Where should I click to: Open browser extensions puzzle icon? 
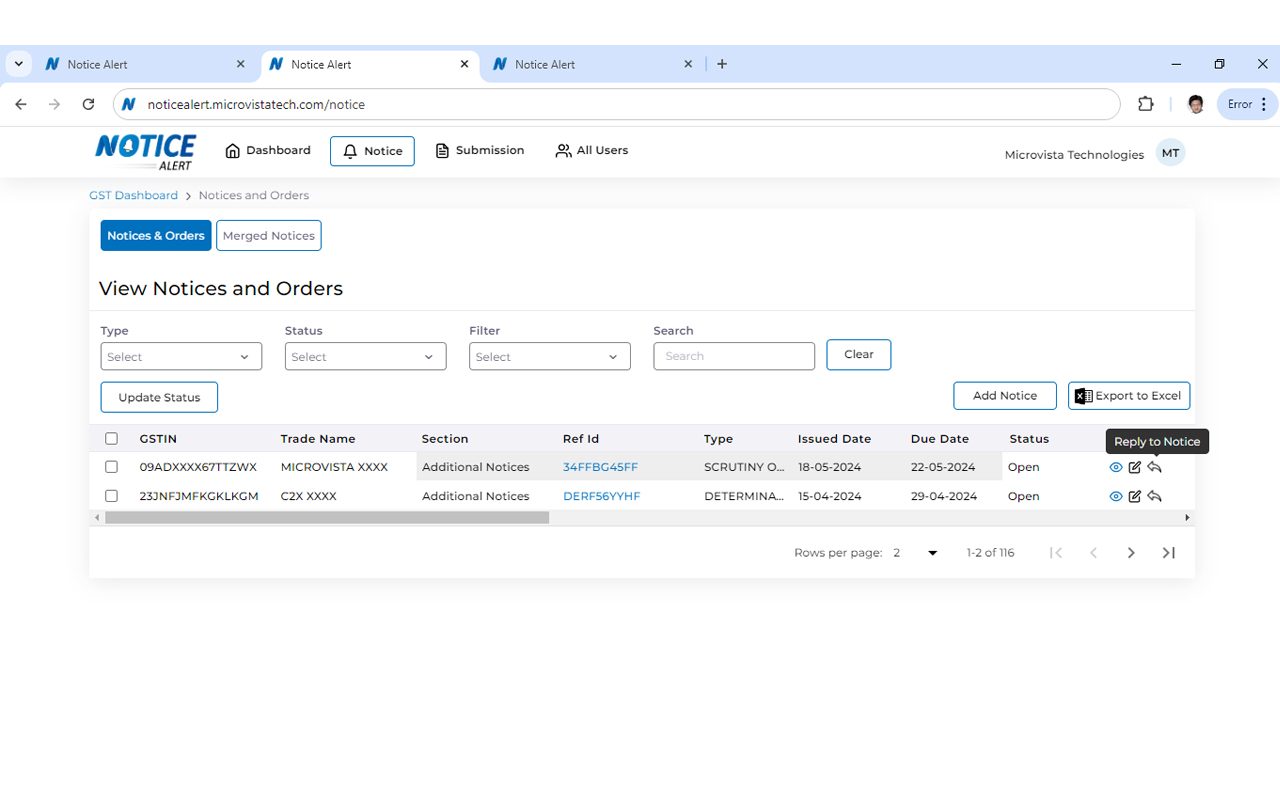1146,104
